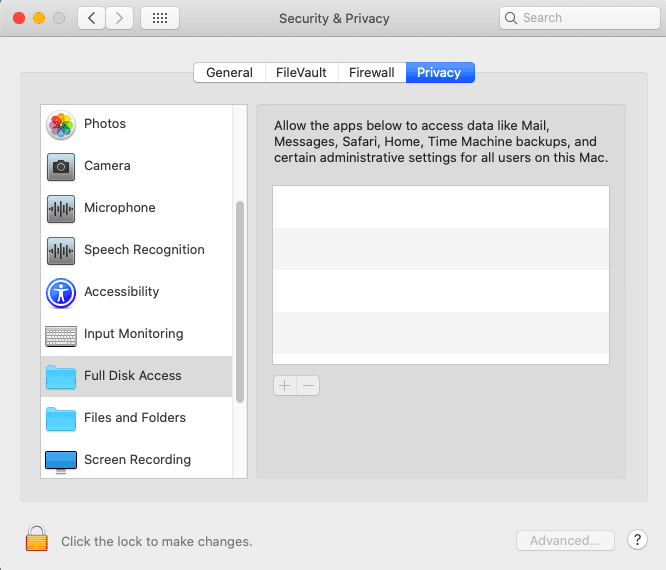
Task: Select the Input Monitoring keyboard icon
Action: pyautogui.click(x=61, y=335)
